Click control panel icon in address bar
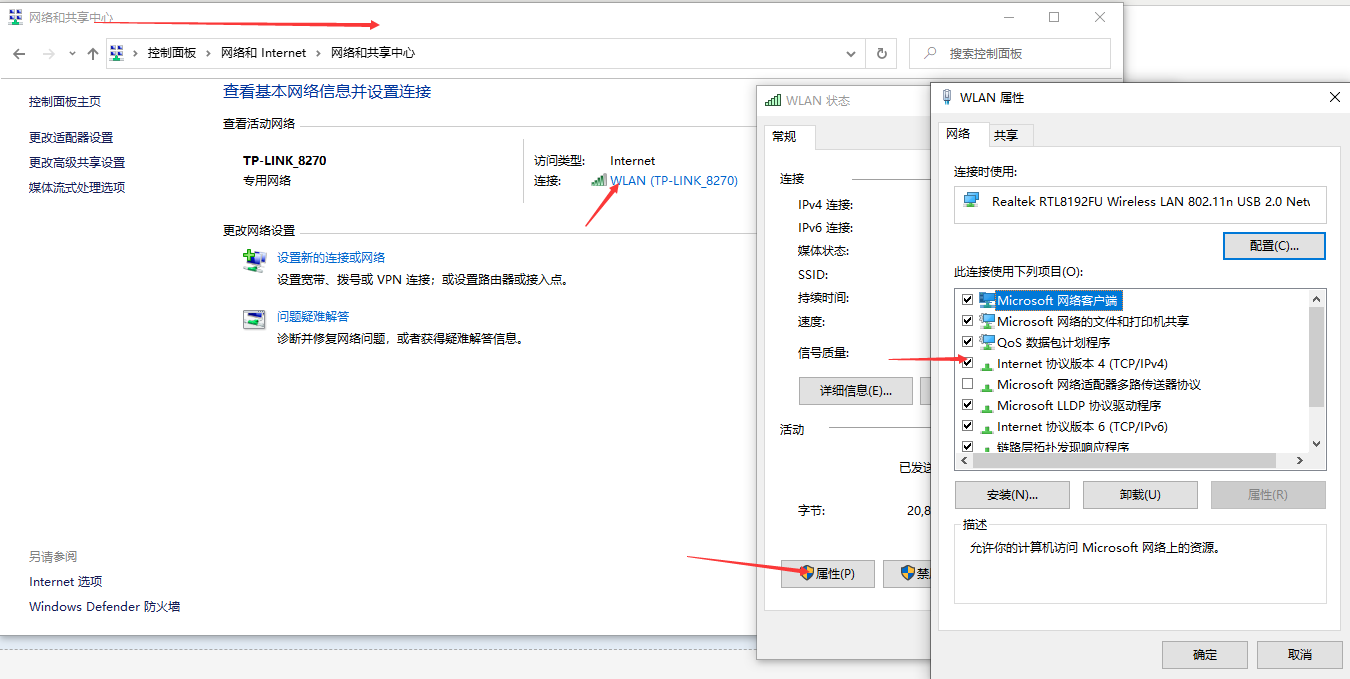The height and width of the screenshot is (679, 1350). (117, 53)
